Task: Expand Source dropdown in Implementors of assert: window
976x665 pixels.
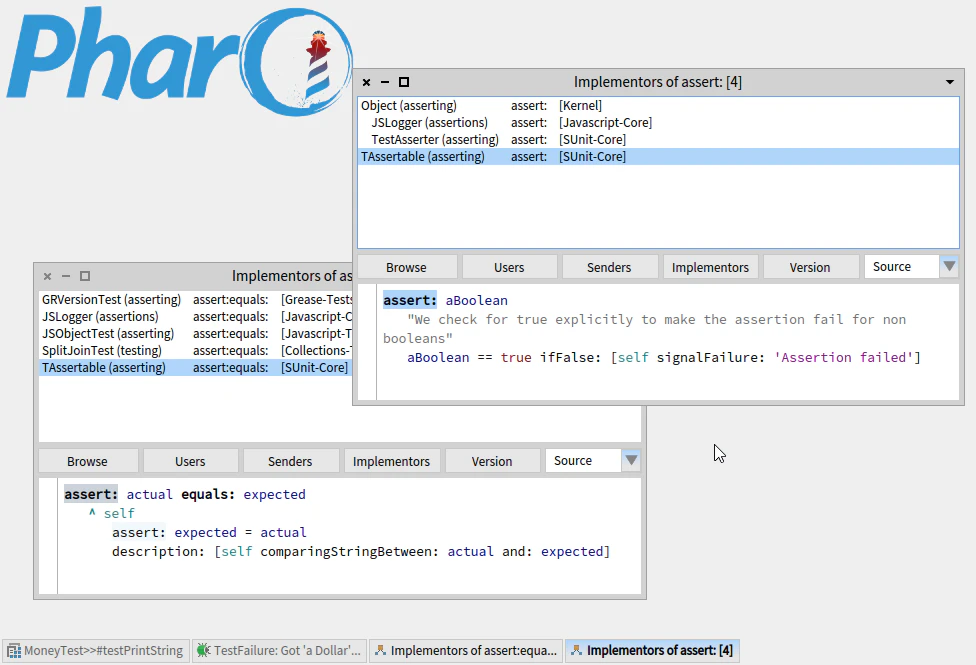Action: click(x=949, y=266)
